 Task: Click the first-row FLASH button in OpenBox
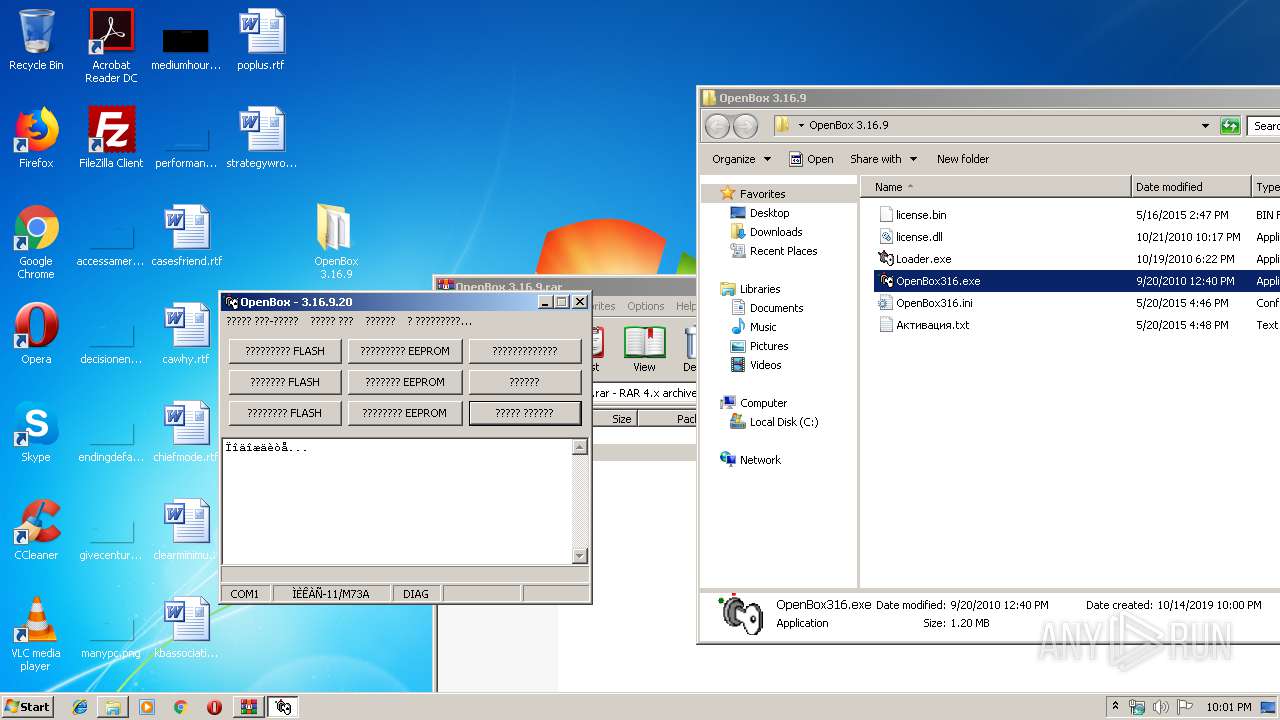[285, 351]
